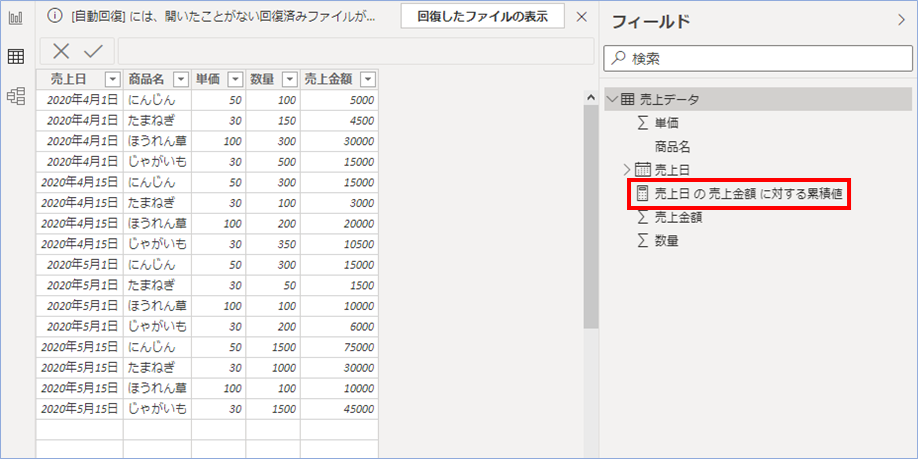Click the info icon in the auto-recovery bar
This screenshot has height=459, width=918.
(x=54, y=16)
